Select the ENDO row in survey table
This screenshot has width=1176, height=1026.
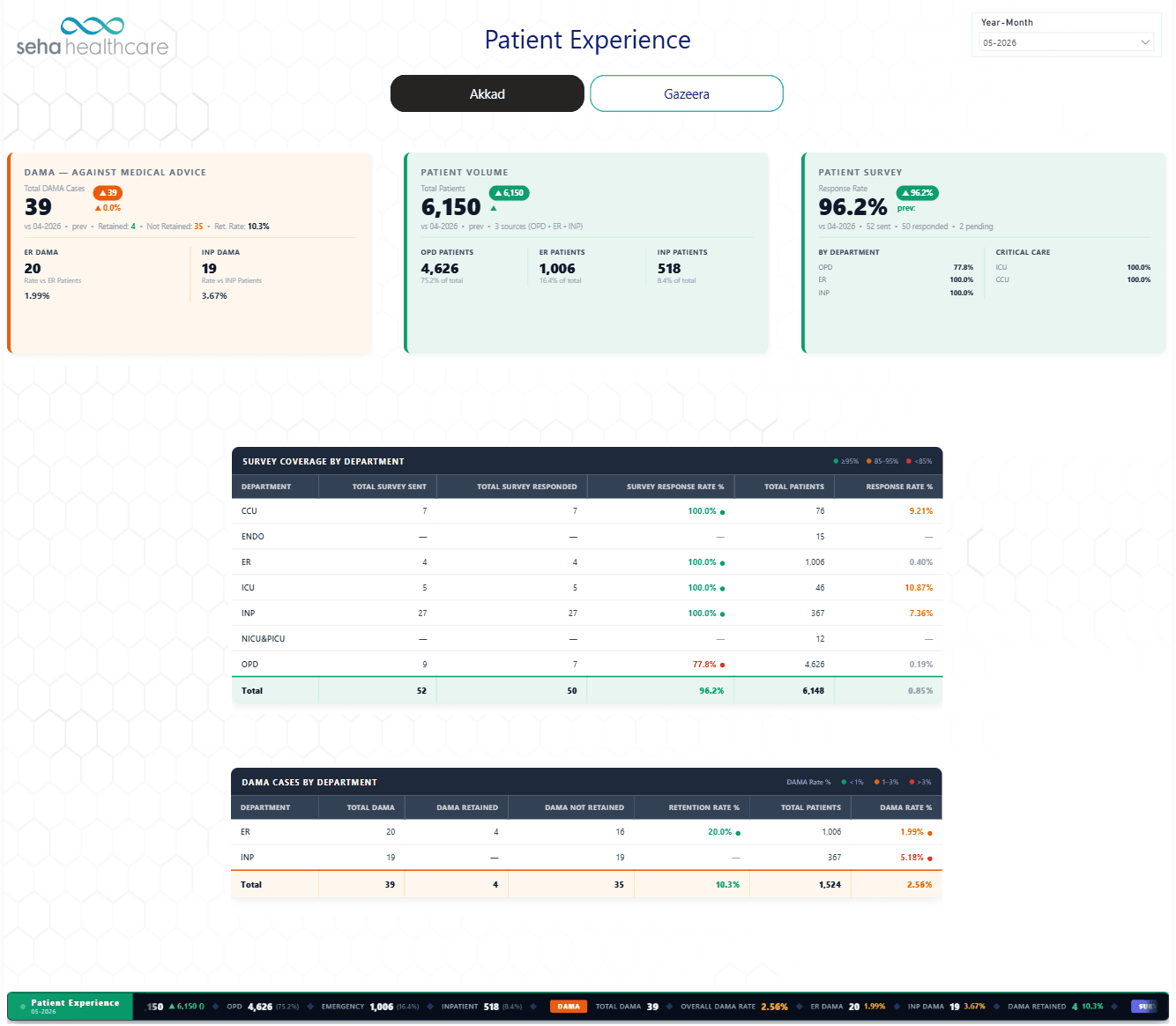pos(587,537)
